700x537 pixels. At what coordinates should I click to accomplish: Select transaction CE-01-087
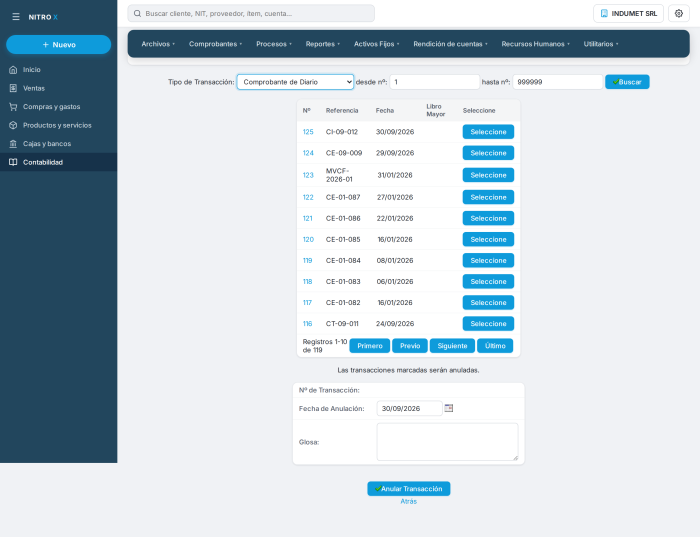pos(488,197)
